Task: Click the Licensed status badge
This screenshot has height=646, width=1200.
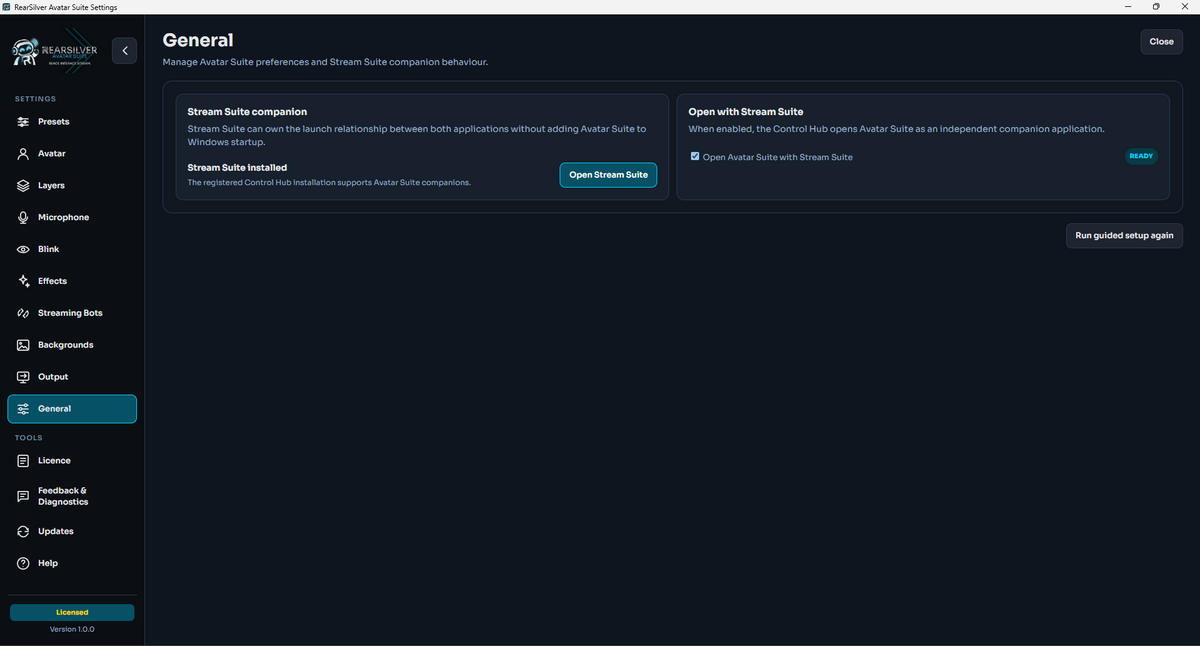Action: click(72, 612)
